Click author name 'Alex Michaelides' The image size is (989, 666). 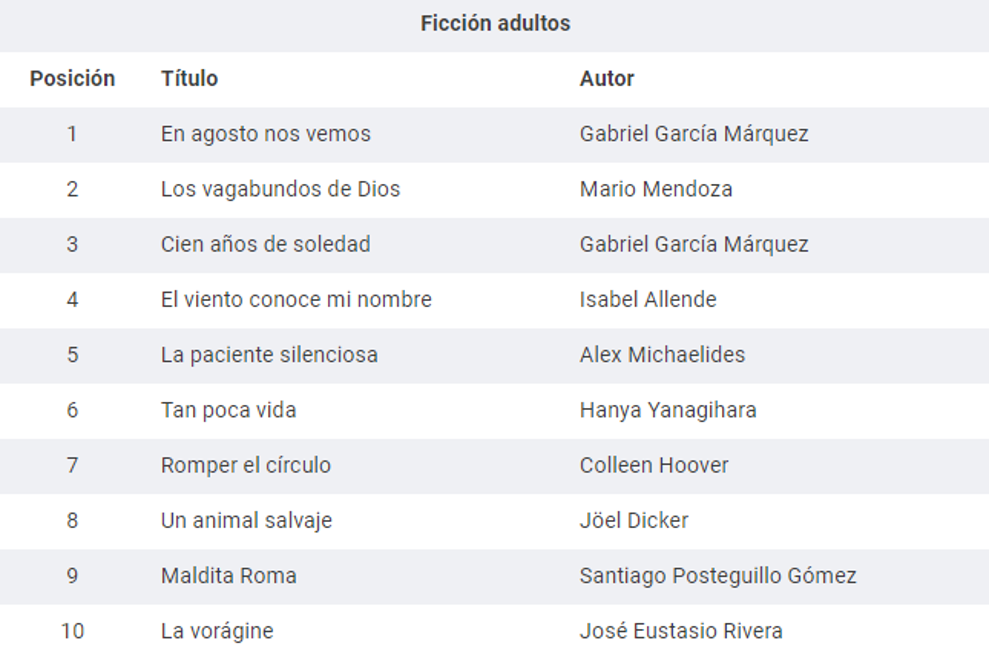click(662, 355)
